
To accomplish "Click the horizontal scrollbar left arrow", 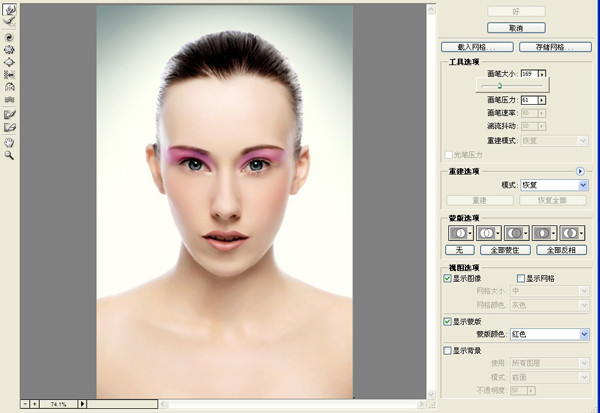I will pos(163,404).
